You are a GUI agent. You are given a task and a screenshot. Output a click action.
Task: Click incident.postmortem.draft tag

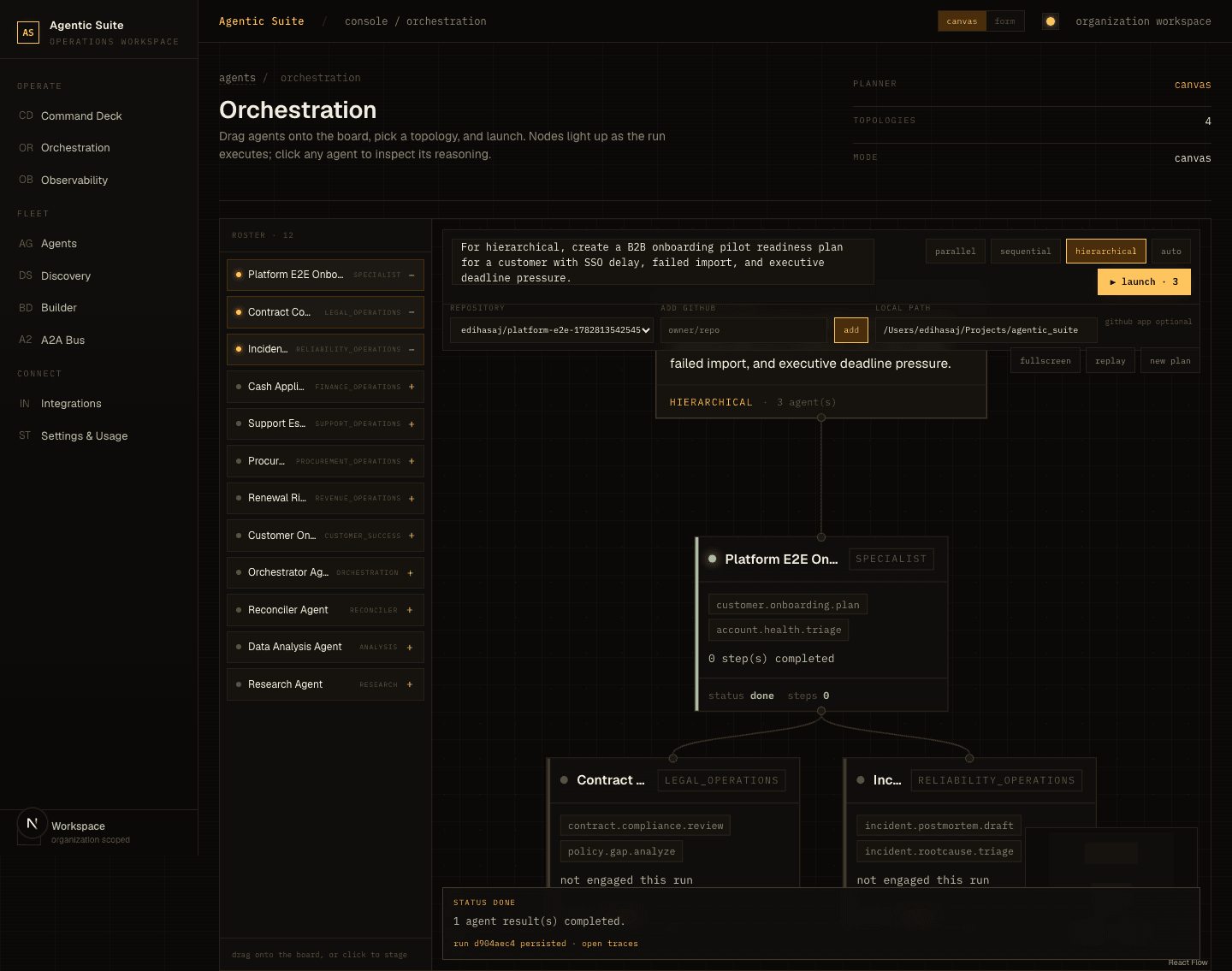tap(939, 826)
